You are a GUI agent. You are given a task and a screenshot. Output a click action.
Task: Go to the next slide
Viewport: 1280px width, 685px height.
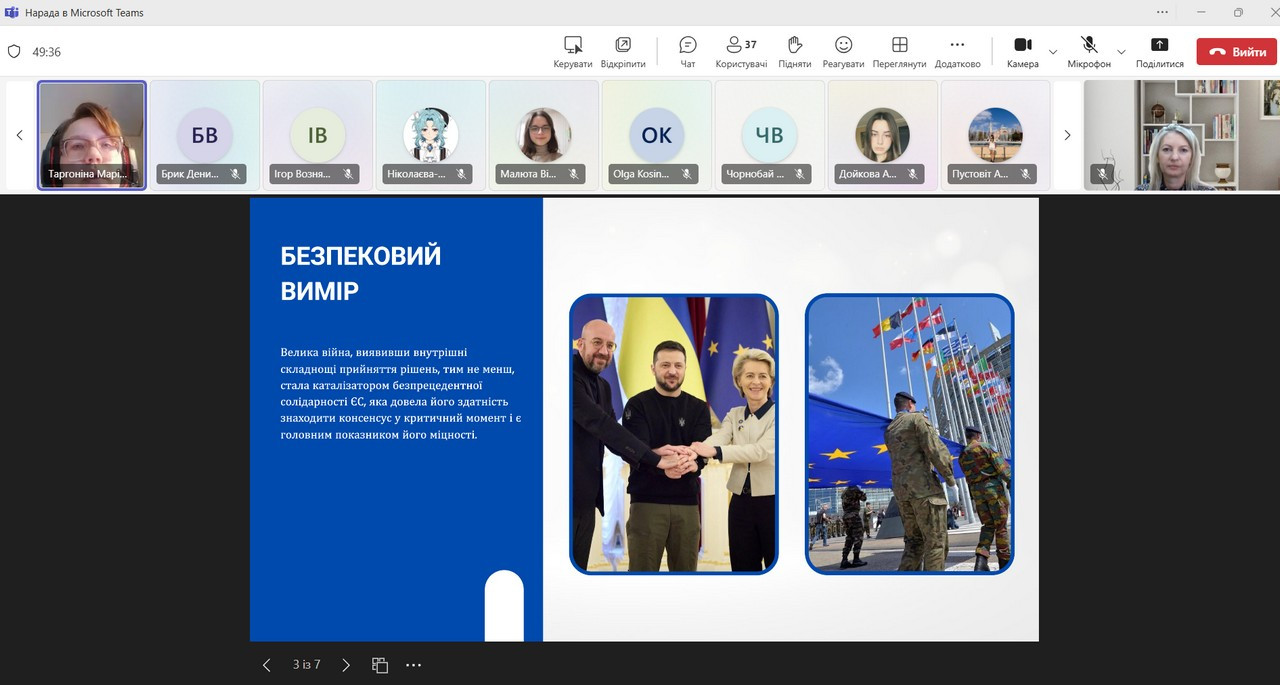pyautogui.click(x=346, y=665)
